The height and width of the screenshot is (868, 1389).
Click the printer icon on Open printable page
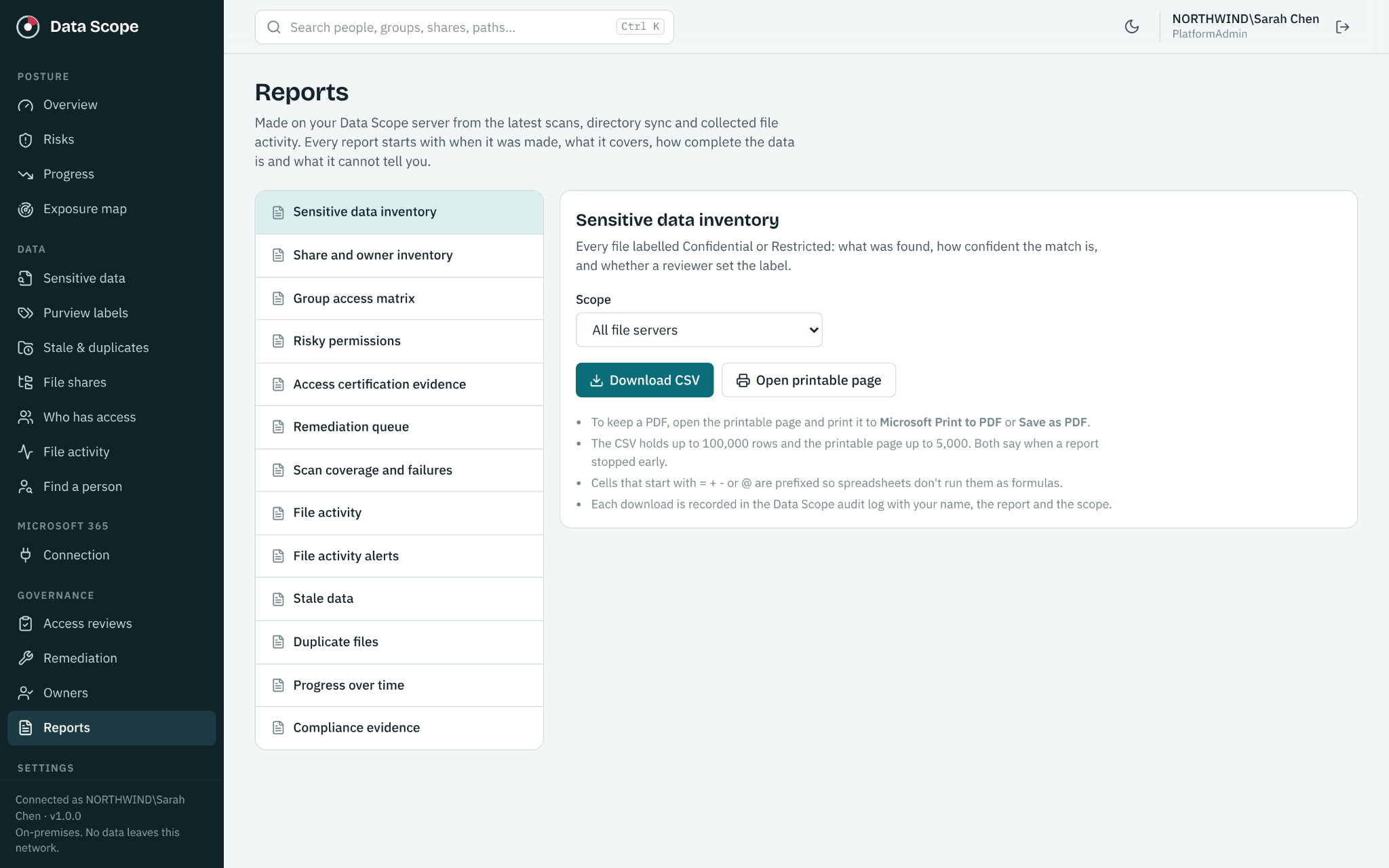coord(743,380)
